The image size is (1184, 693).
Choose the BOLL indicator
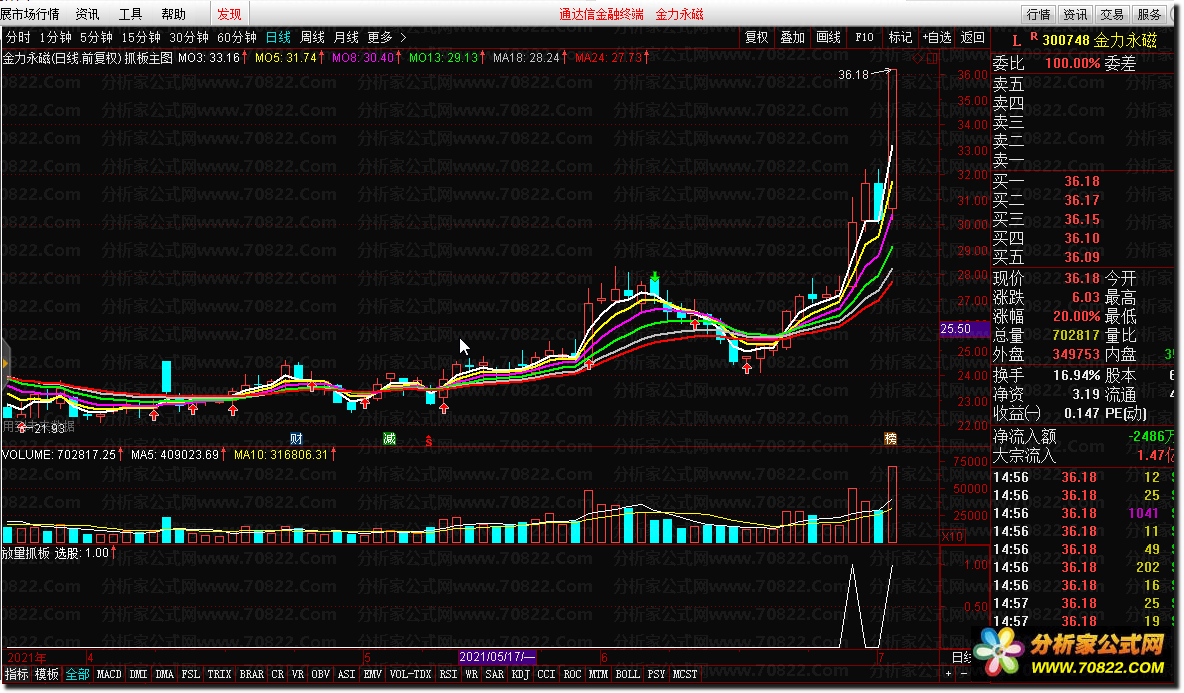pos(627,674)
